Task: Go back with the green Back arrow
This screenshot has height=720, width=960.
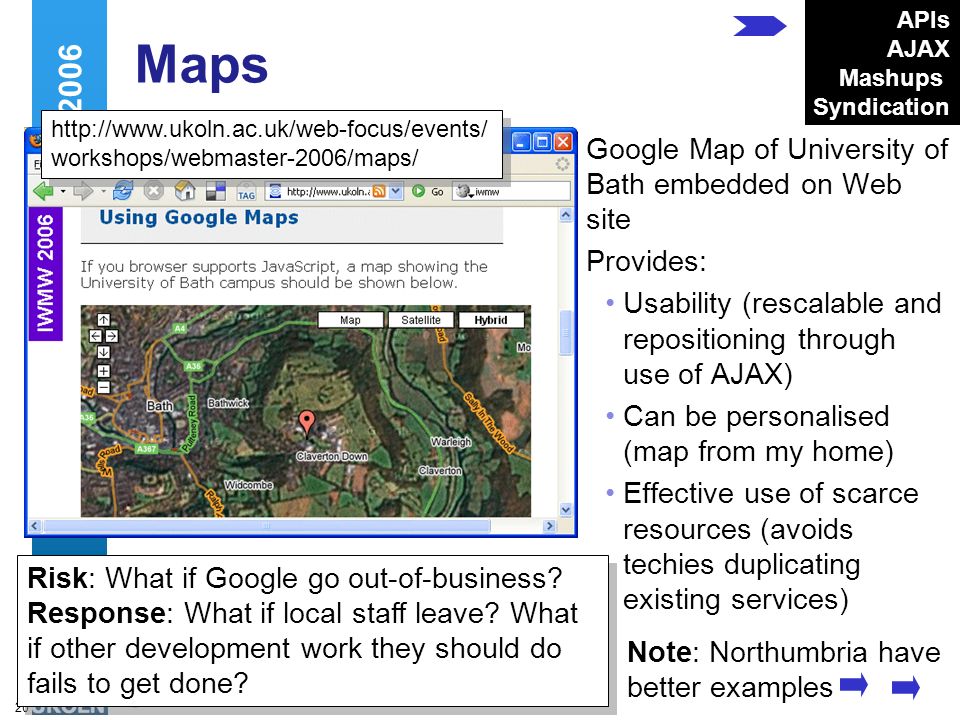Action: click(43, 192)
